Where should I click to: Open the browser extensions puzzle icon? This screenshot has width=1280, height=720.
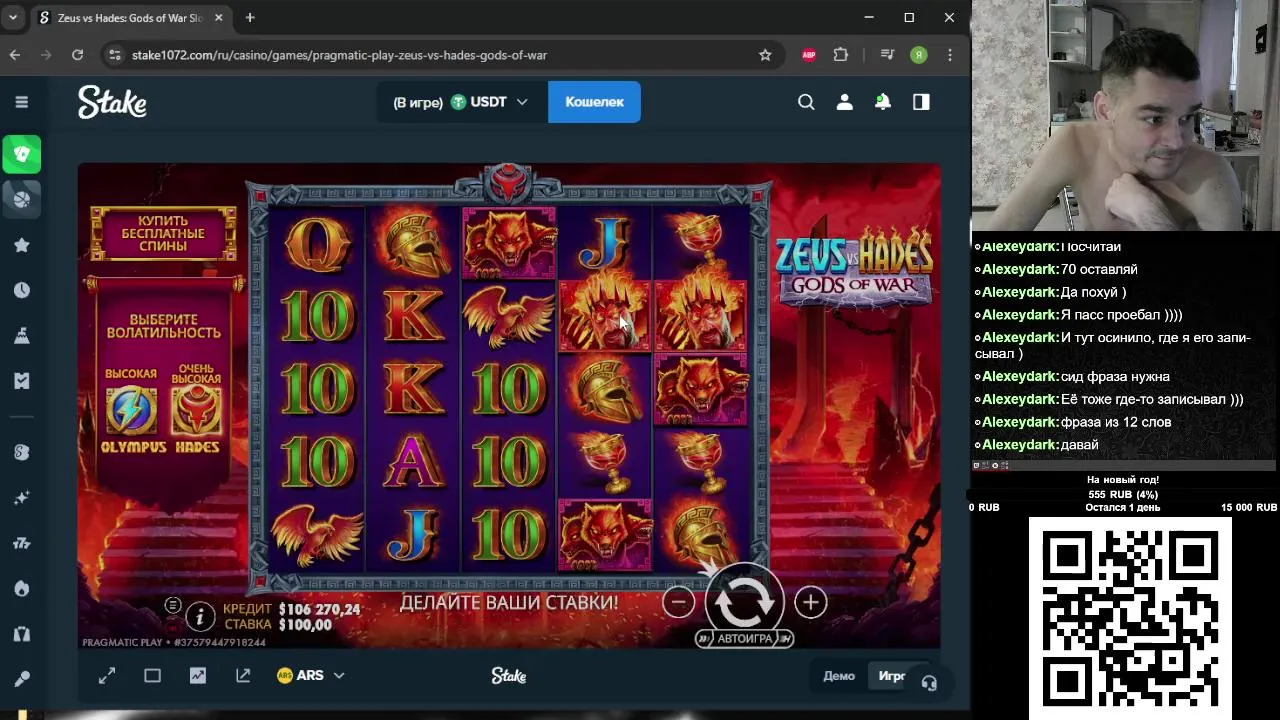click(841, 55)
